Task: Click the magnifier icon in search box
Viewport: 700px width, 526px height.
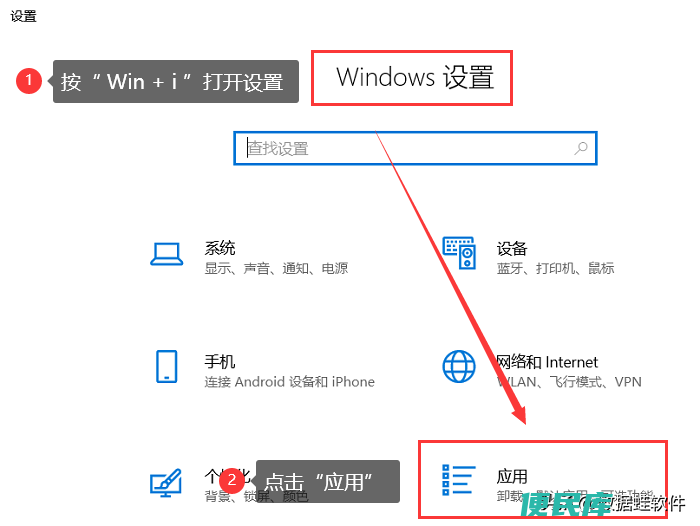Action: [581, 148]
